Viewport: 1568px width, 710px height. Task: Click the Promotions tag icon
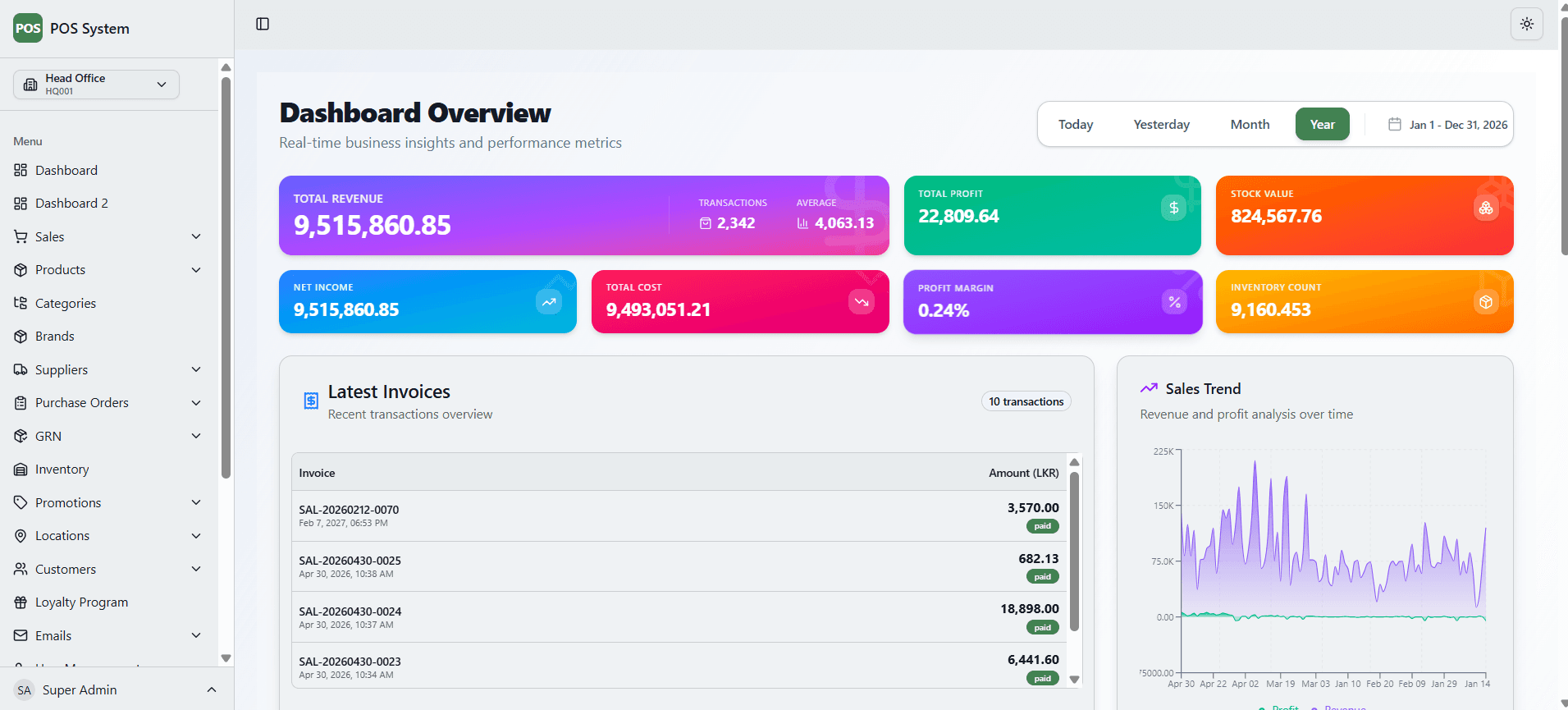[21, 502]
